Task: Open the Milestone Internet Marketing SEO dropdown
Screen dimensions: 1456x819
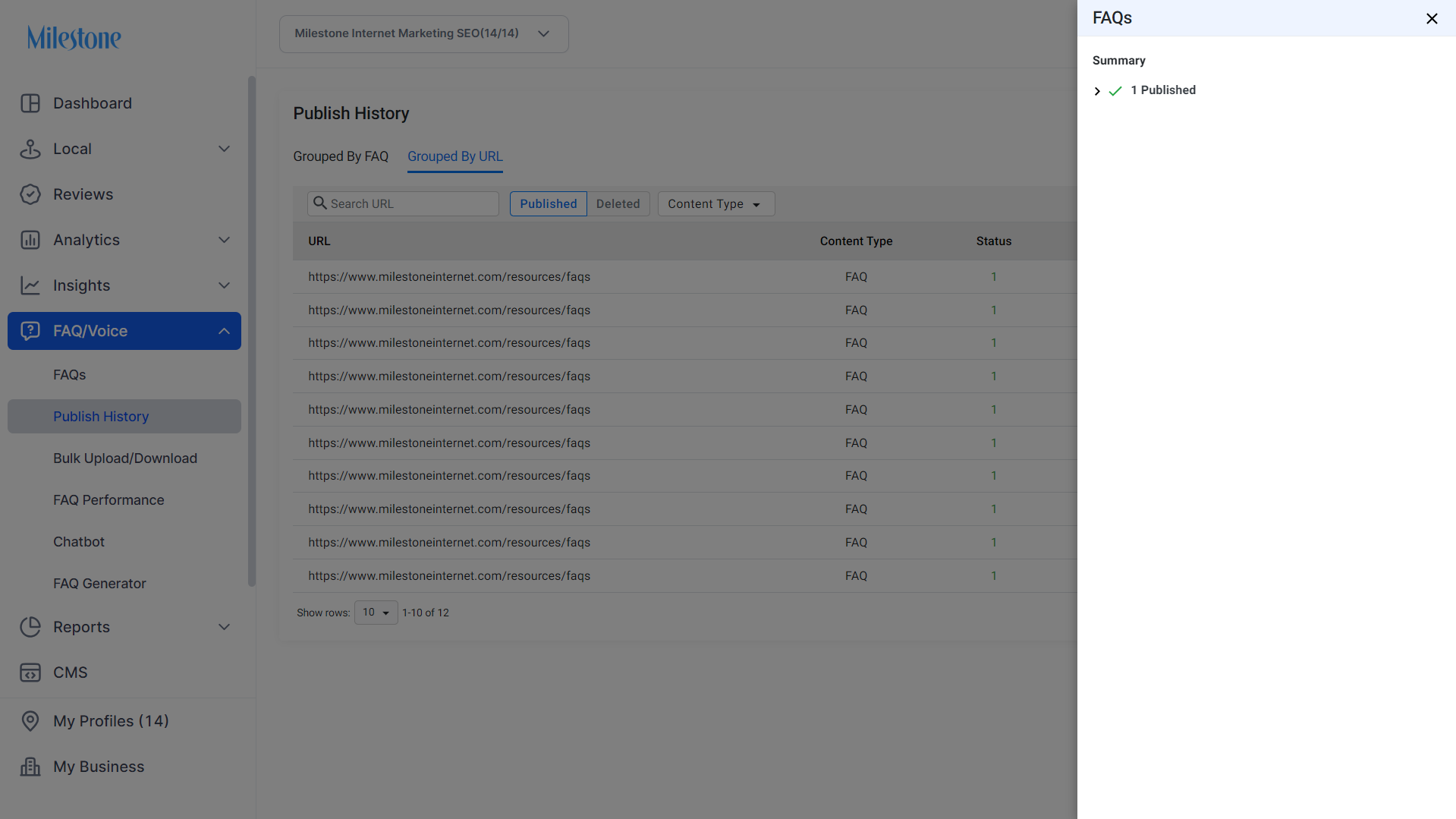Action: tap(423, 34)
